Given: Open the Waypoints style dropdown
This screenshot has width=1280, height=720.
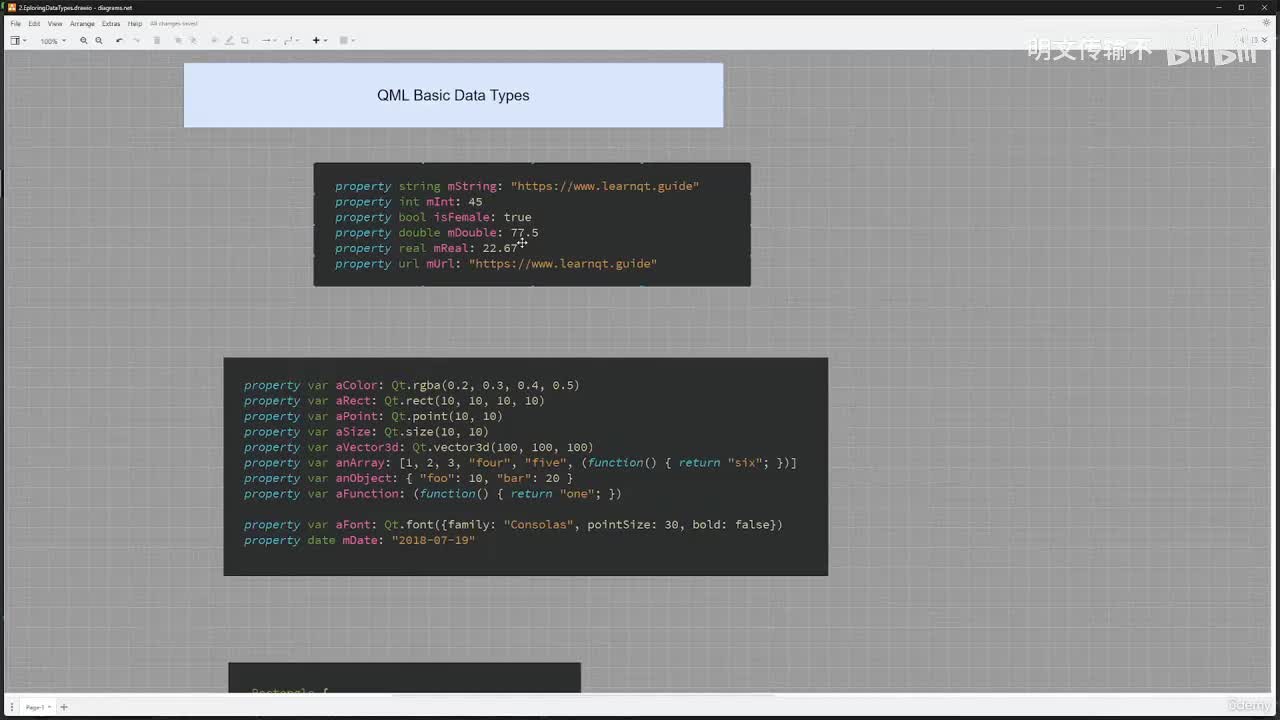Looking at the screenshot, I should click(291, 41).
